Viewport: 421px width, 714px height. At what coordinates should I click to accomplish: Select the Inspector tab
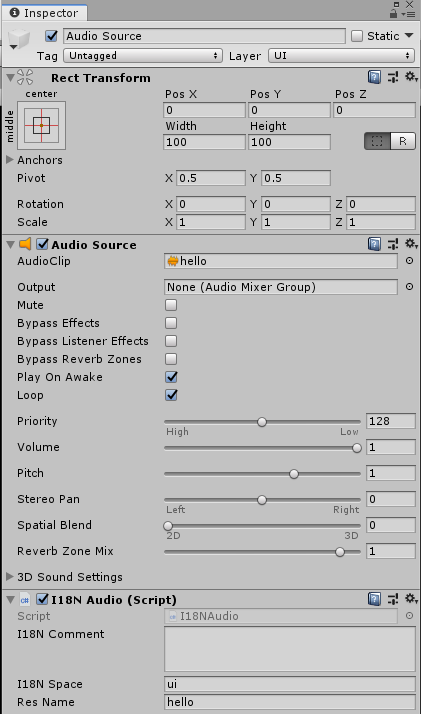[x=45, y=13]
